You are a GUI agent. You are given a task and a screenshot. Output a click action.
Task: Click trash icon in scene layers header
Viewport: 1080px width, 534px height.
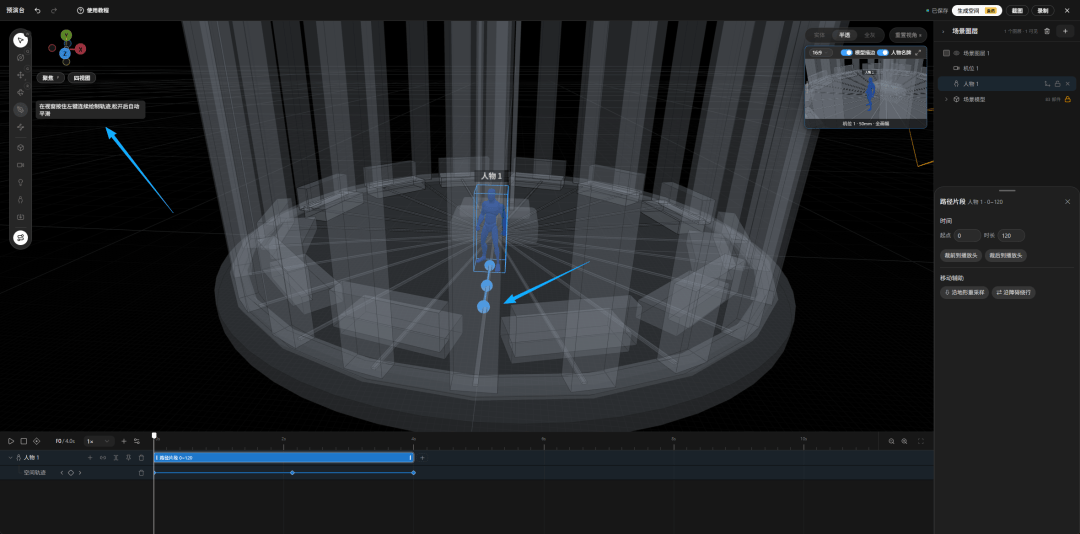(1047, 31)
